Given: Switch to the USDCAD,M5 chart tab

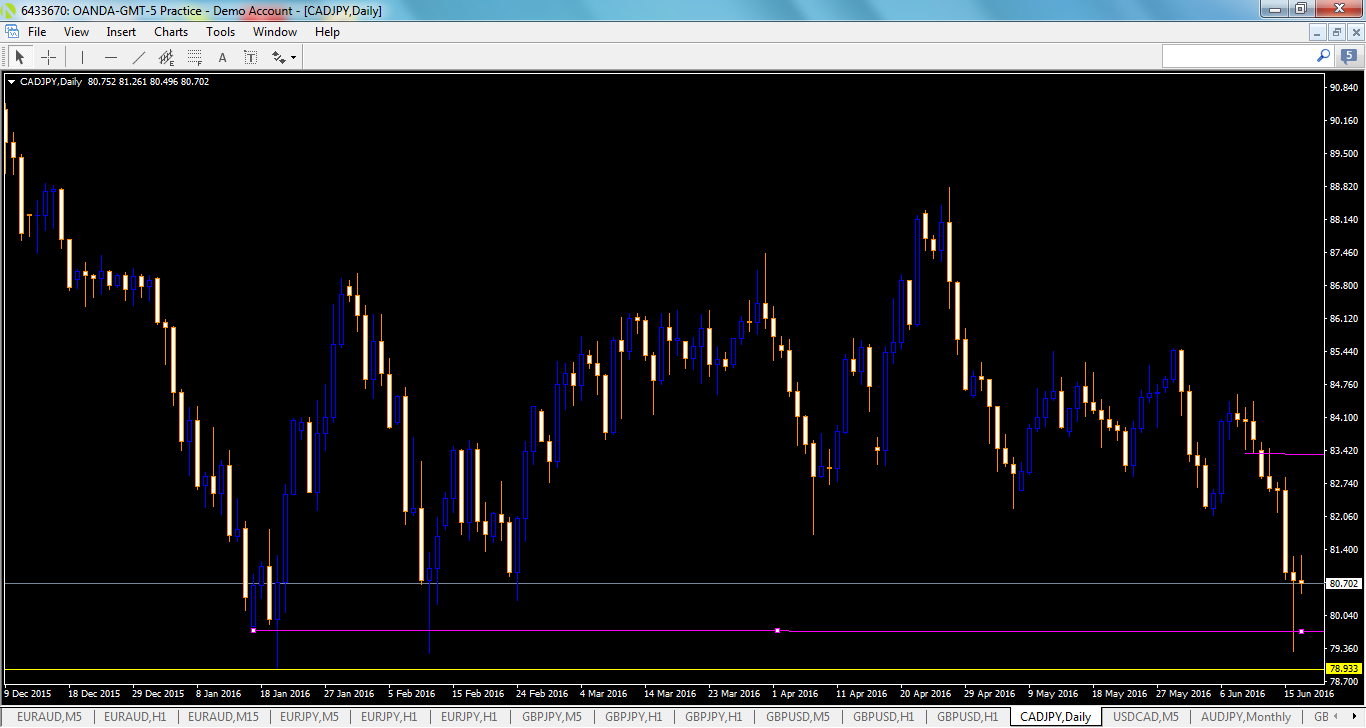Looking at the screenshot, I should 1144,717.
